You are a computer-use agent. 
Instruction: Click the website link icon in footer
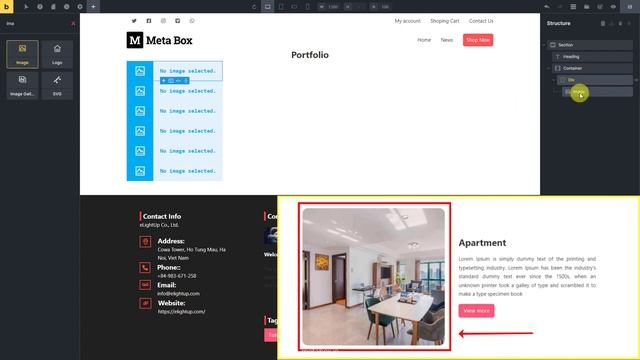pos(145,303)
